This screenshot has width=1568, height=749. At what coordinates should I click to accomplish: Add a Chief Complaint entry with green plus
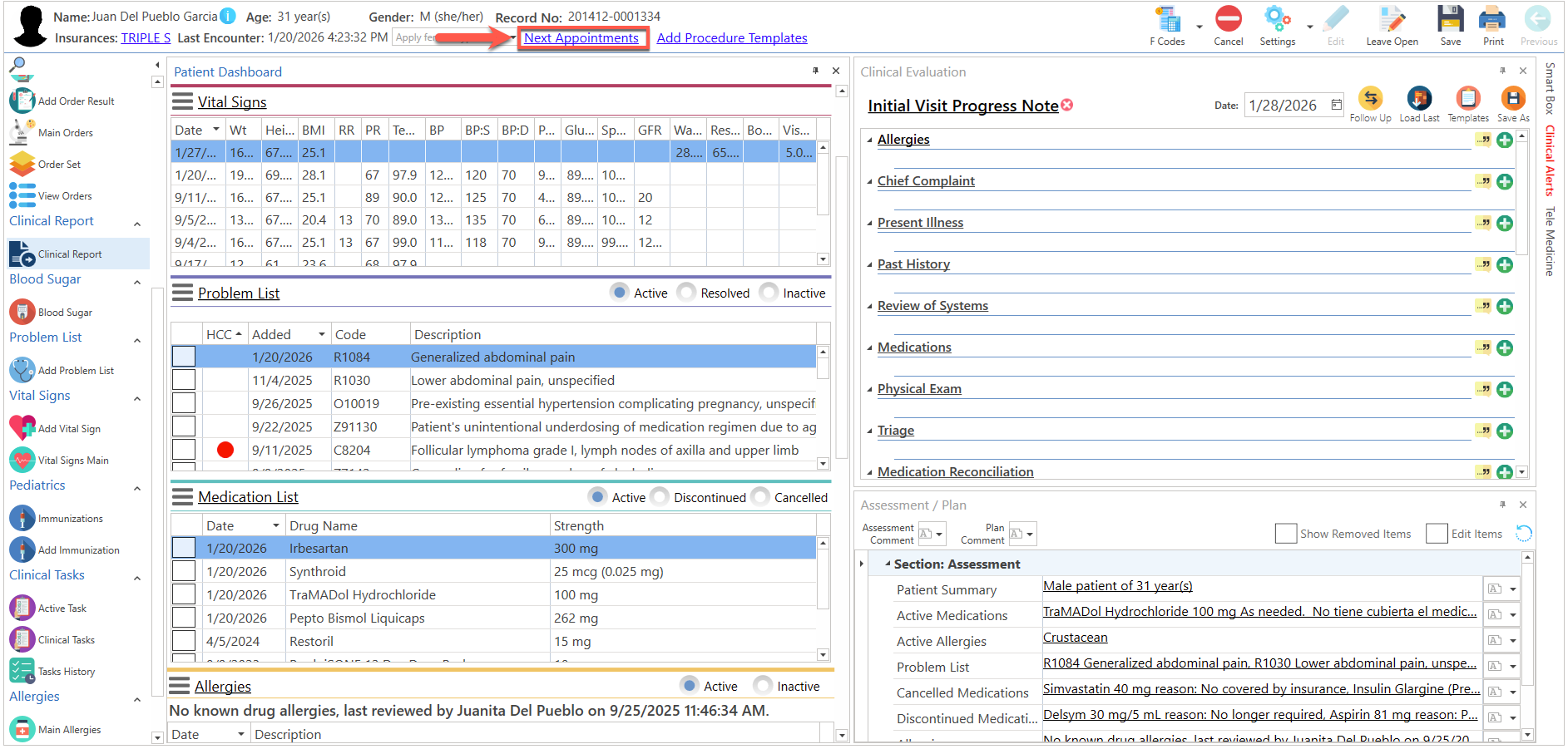pos(1505,181)
